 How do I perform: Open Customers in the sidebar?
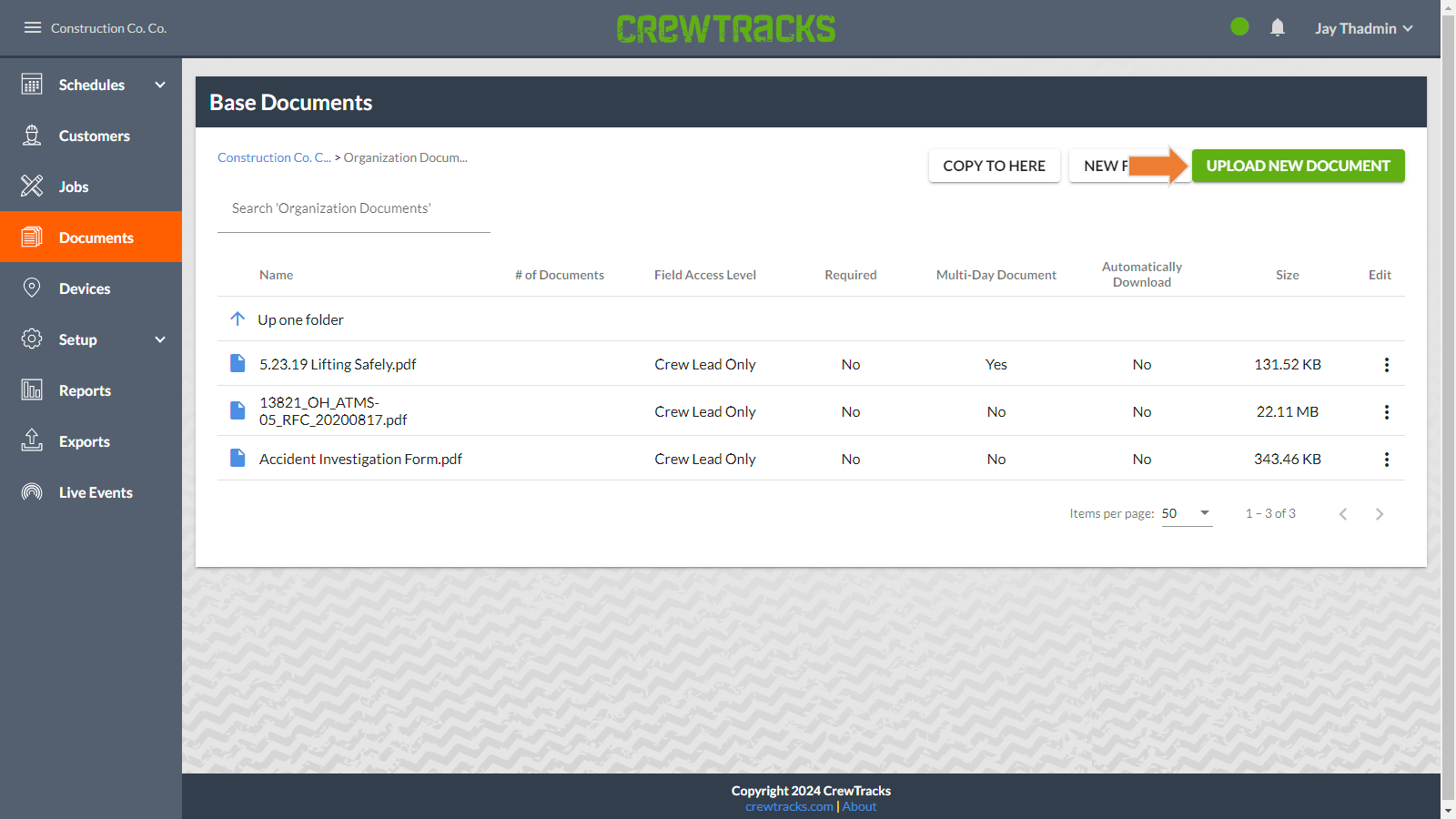tap(91, 136)
